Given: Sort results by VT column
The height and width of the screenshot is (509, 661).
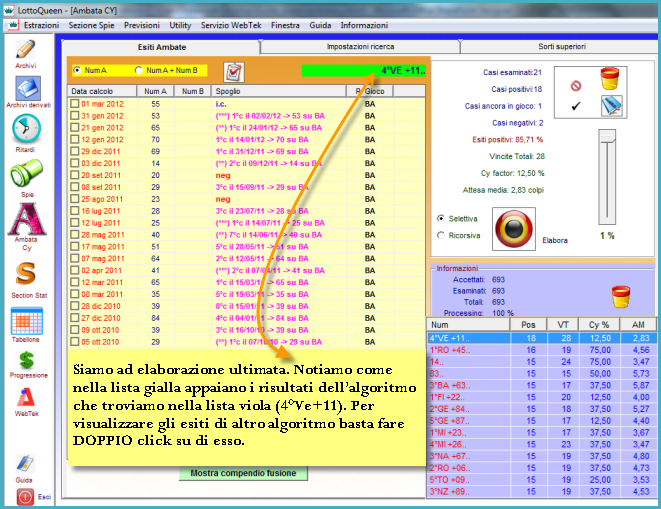Looking at the screenshot, I should point(563,325).
